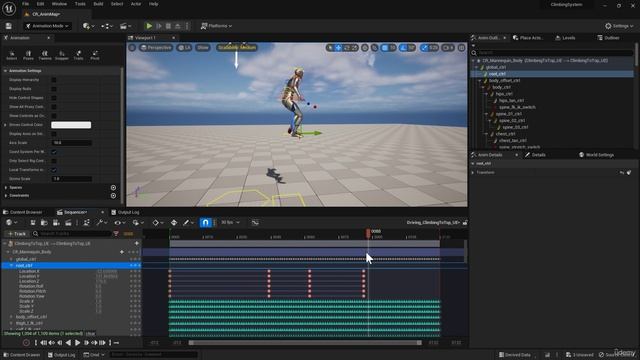
Task: Toggle Display Axes on Selection checkbox
Action: point(54,134)
